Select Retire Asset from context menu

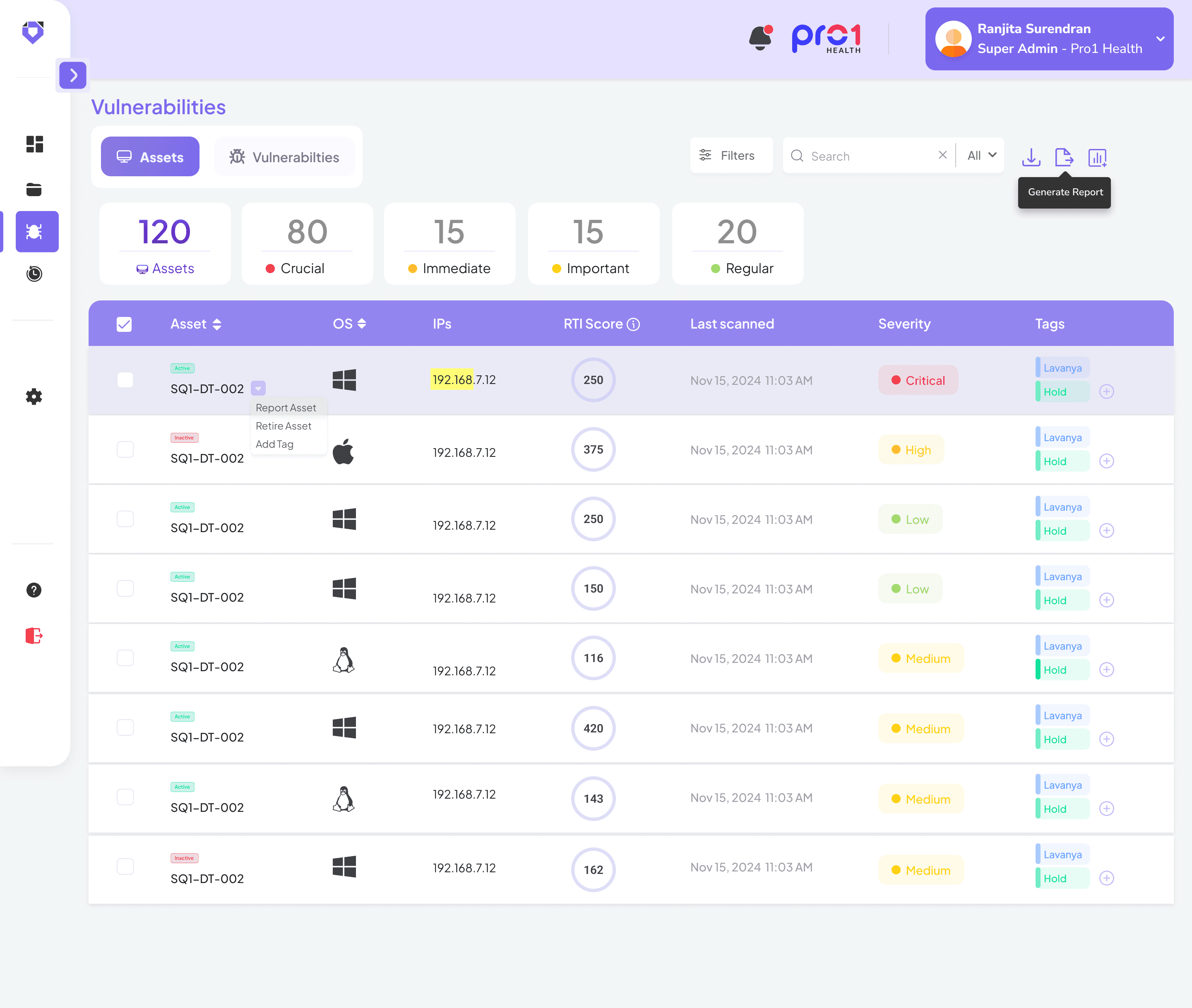(284, 426)
